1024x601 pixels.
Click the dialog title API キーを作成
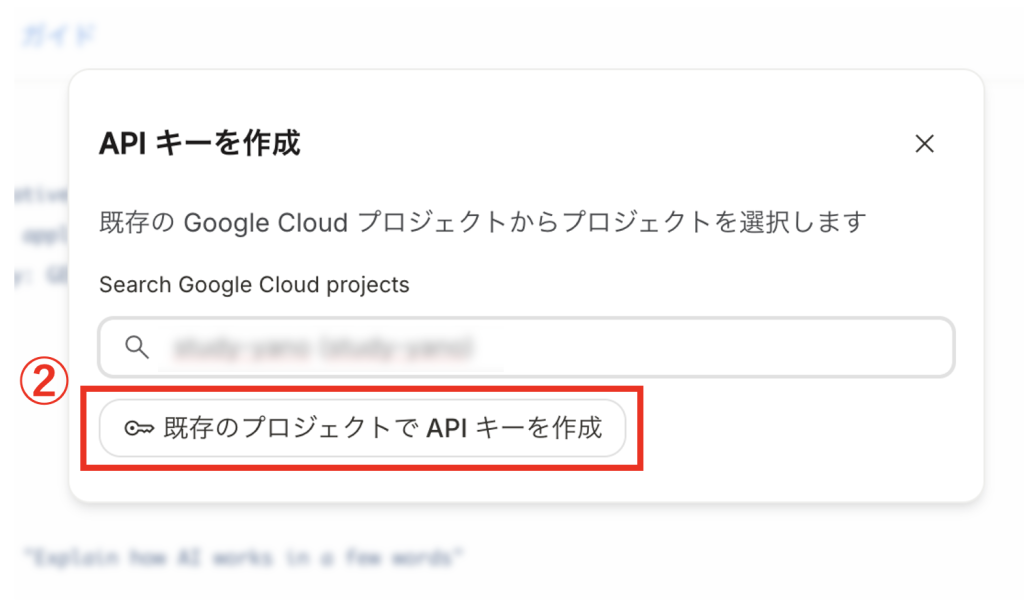pos(199,143)
